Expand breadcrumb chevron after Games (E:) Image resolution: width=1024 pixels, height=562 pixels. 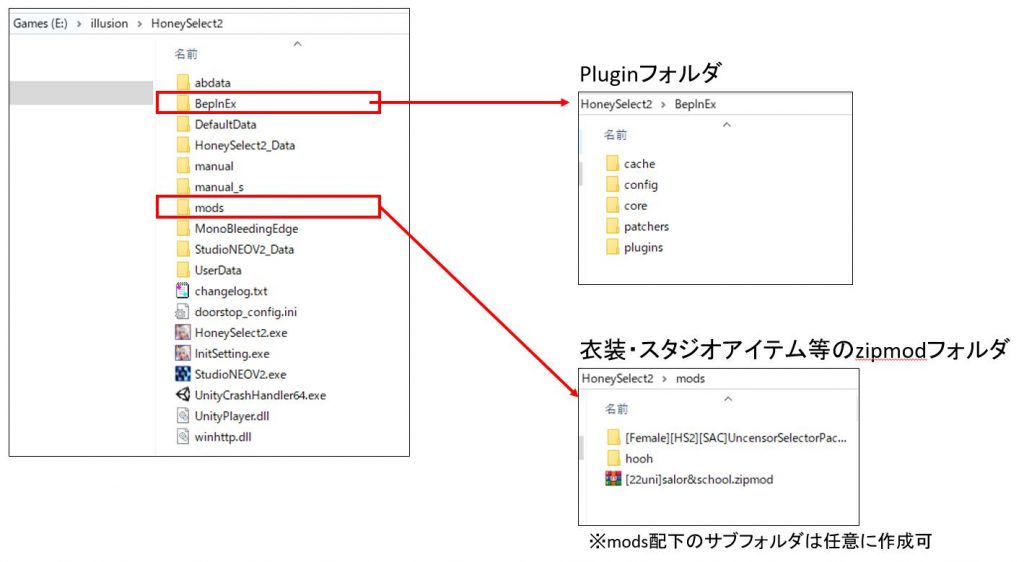[79, 23]
